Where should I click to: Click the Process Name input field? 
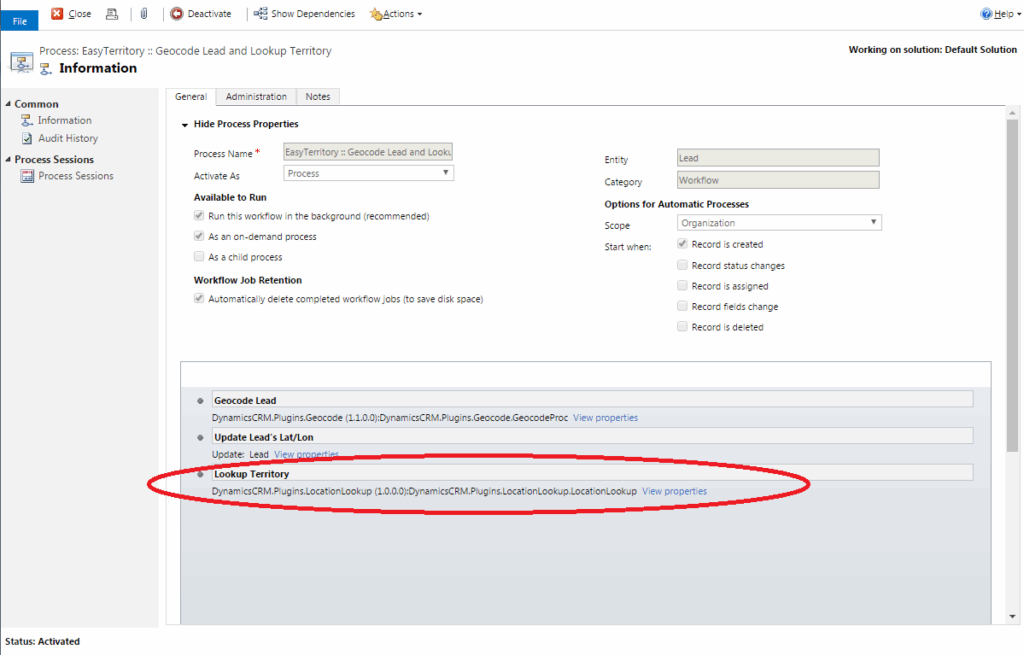pos(368,152)
